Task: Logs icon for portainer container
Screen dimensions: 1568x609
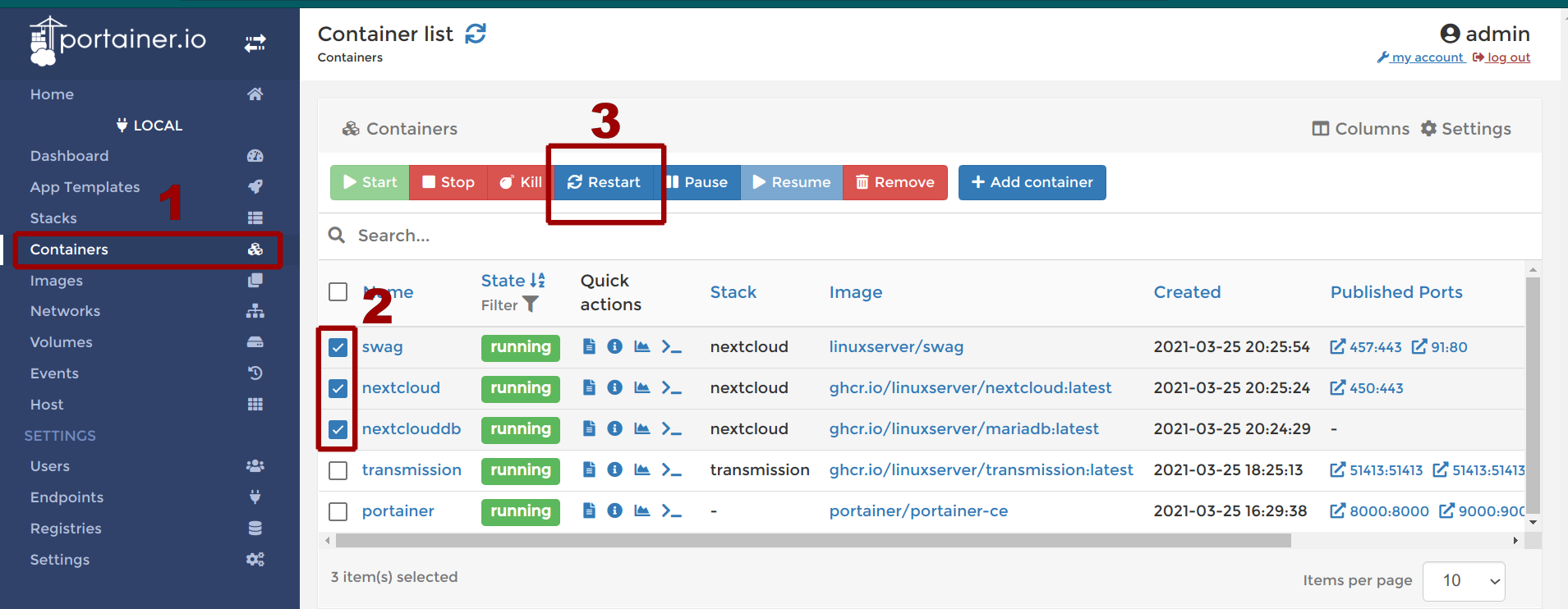Action: coord(589,511)
